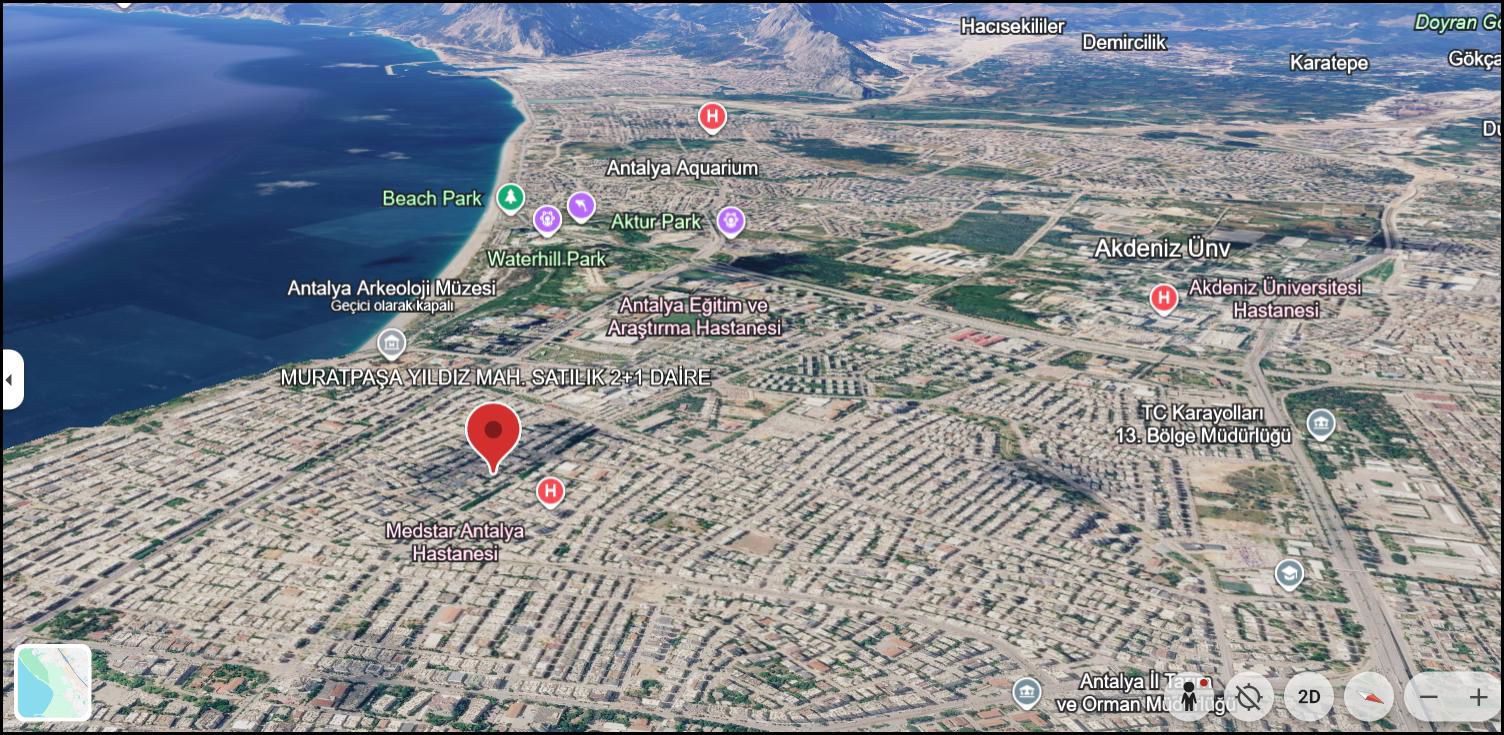Viewport: 1504px width, 735px height.
Task: Click TC Karayolları 13. Bölge Müdürlüğü label
Action: point(1203,424)
